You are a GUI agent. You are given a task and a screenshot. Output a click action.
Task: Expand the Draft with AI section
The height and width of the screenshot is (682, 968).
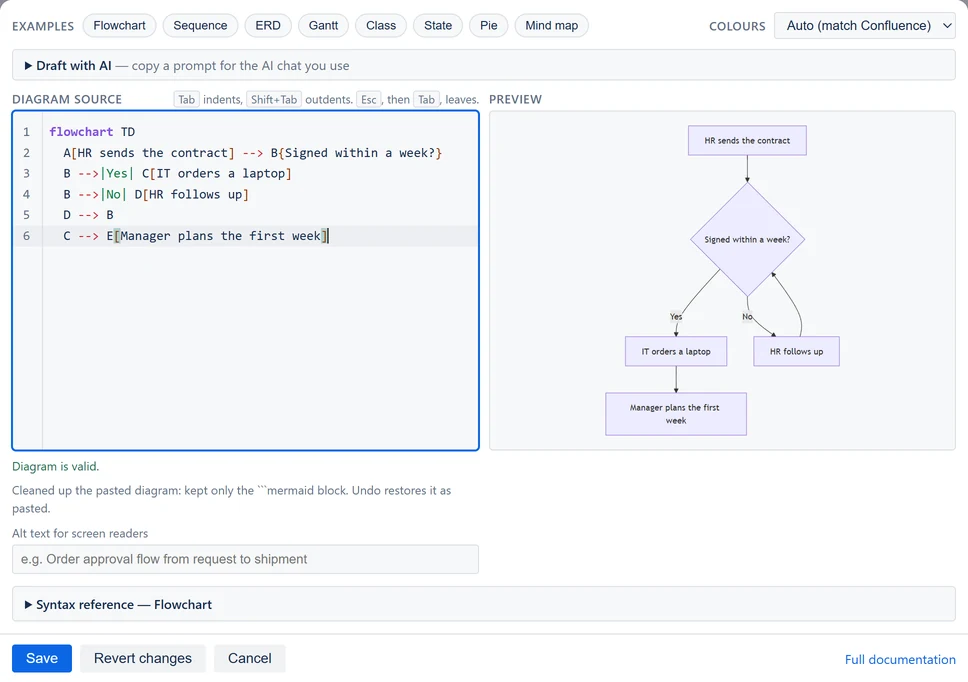point(483,65)
